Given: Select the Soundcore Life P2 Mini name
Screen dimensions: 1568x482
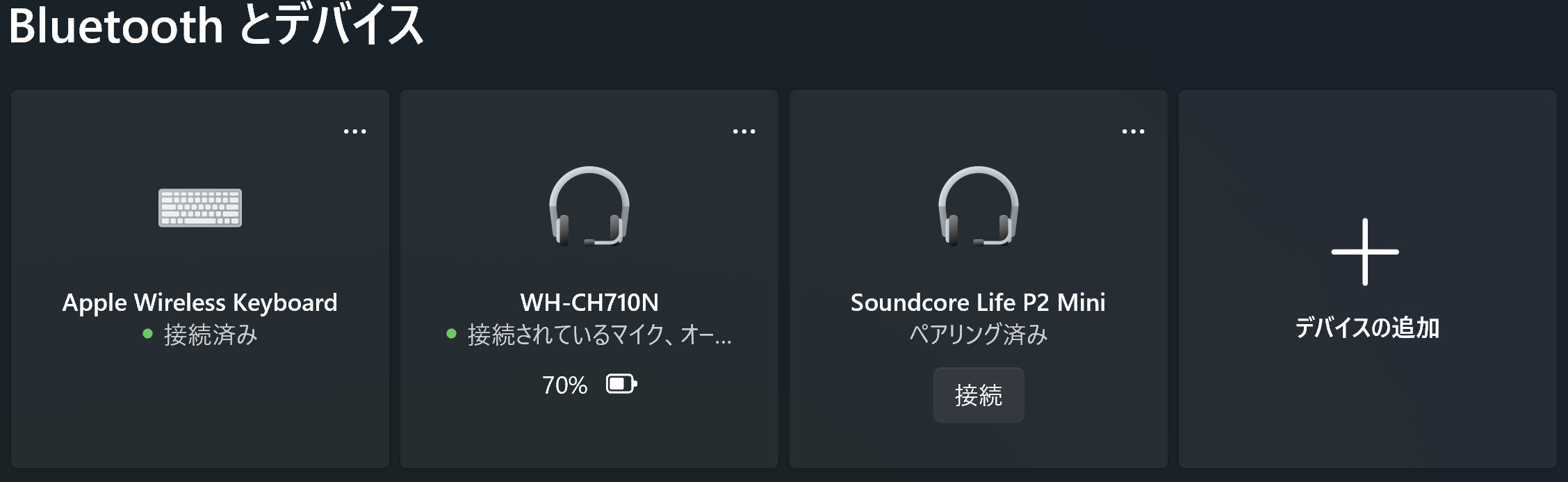Looking at the screenshot, I should click(x=978, y=303).
